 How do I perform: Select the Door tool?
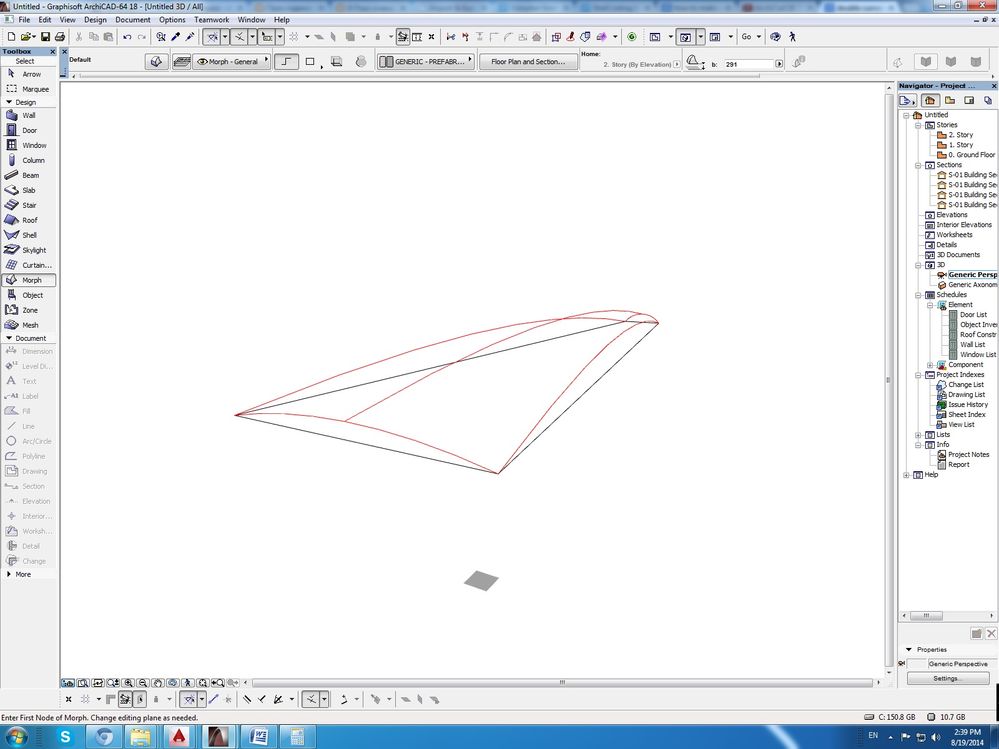coord(29,130)
